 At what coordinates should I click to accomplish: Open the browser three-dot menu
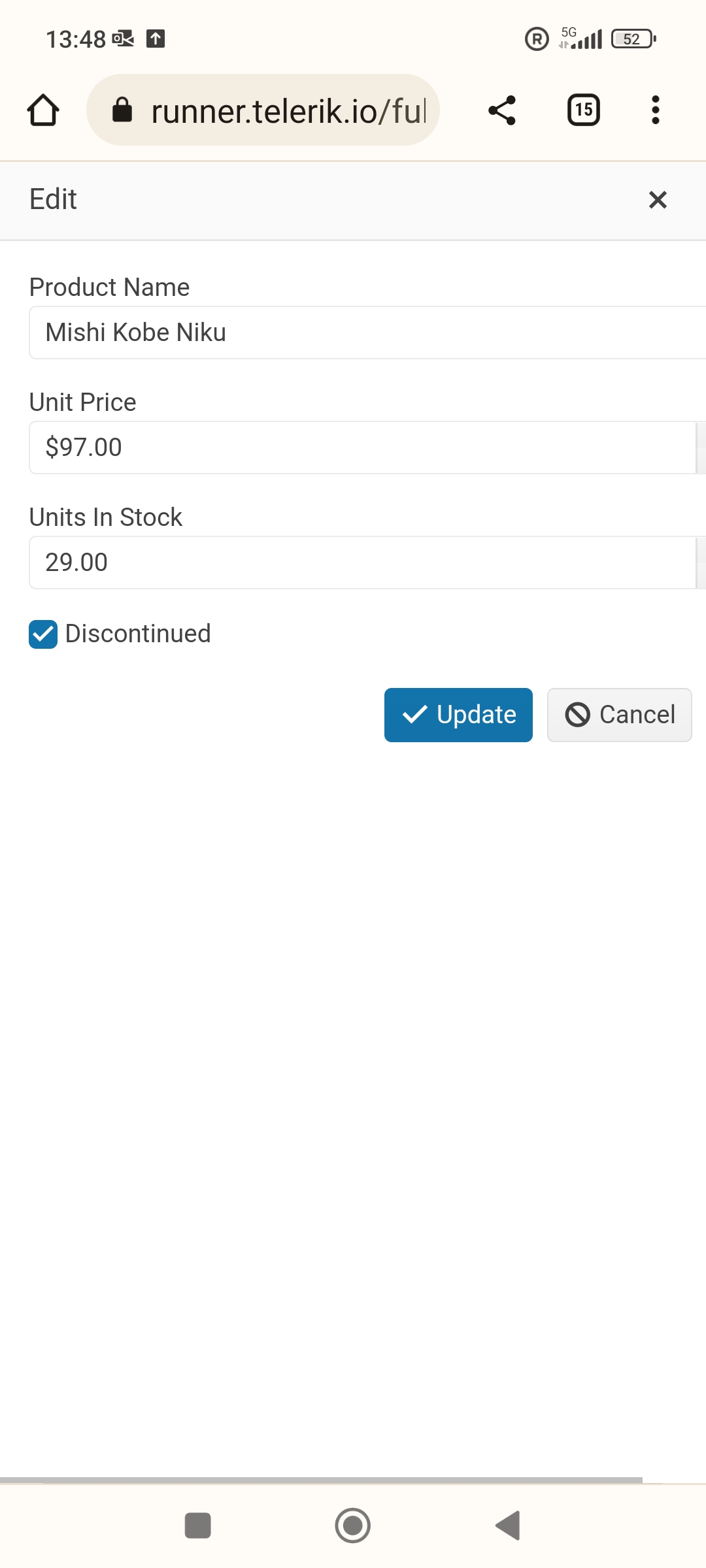coord(655,110)
